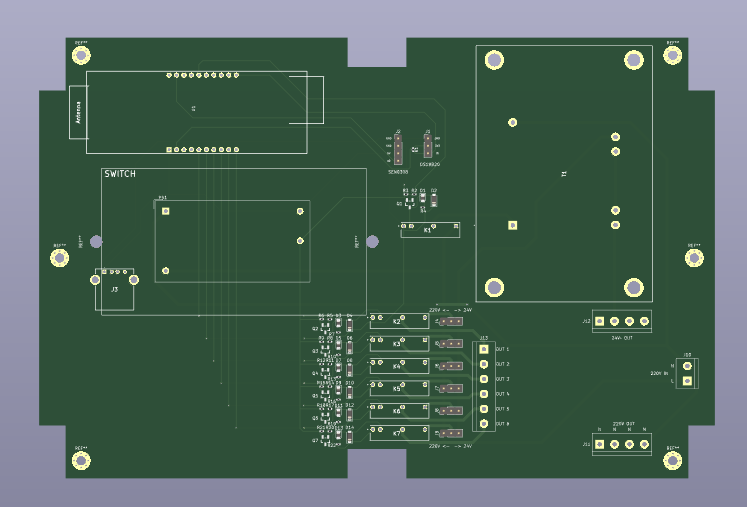Click the right-edge middle mounting hole
747x507 pixels.
pos(694,258)
